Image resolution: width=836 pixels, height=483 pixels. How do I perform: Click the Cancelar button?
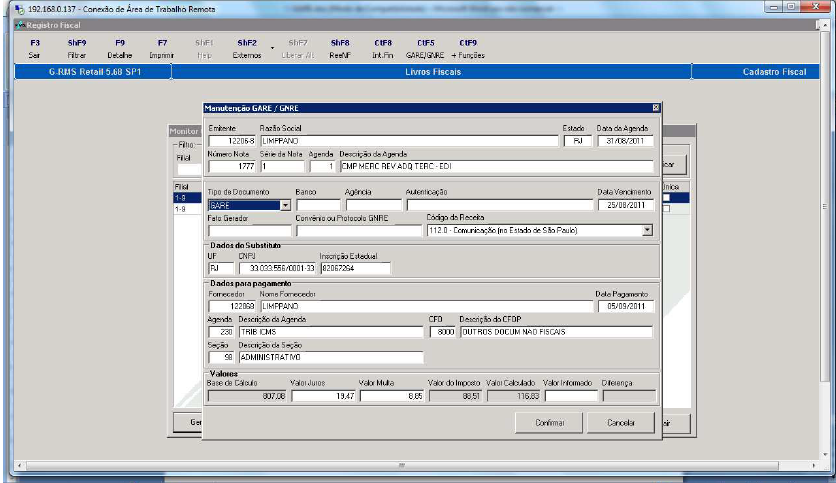click(x=621, y=423)
